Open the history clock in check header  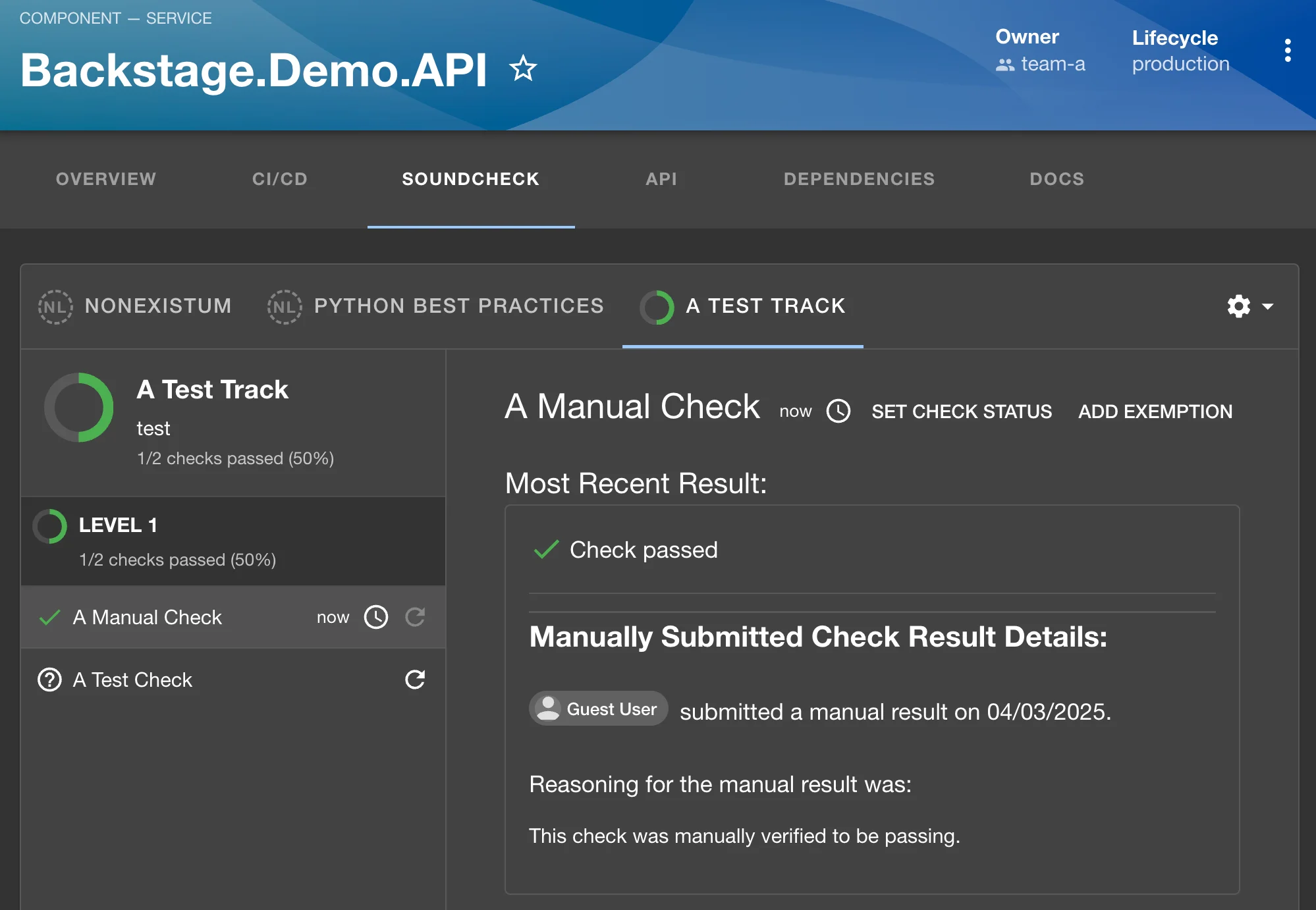pyautogui.click(x=838, y=412)
